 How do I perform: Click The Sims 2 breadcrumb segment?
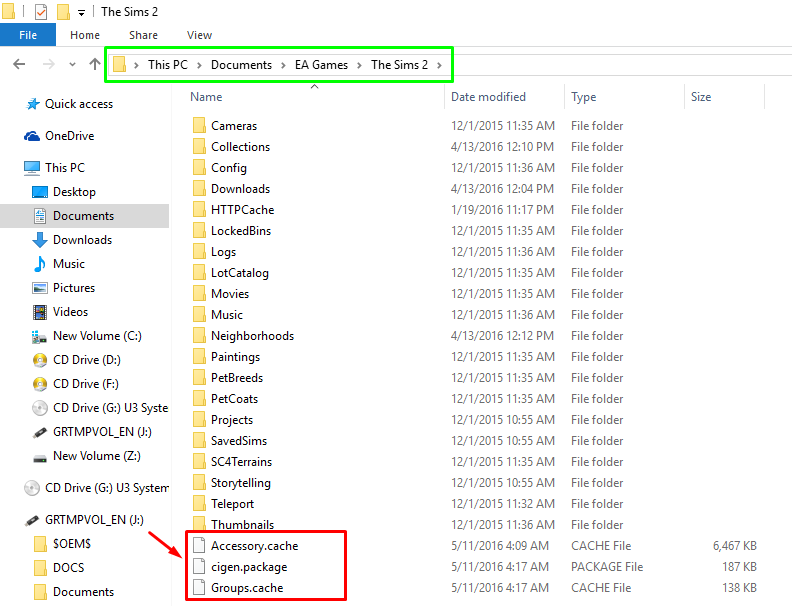click(x=399, y=65)
